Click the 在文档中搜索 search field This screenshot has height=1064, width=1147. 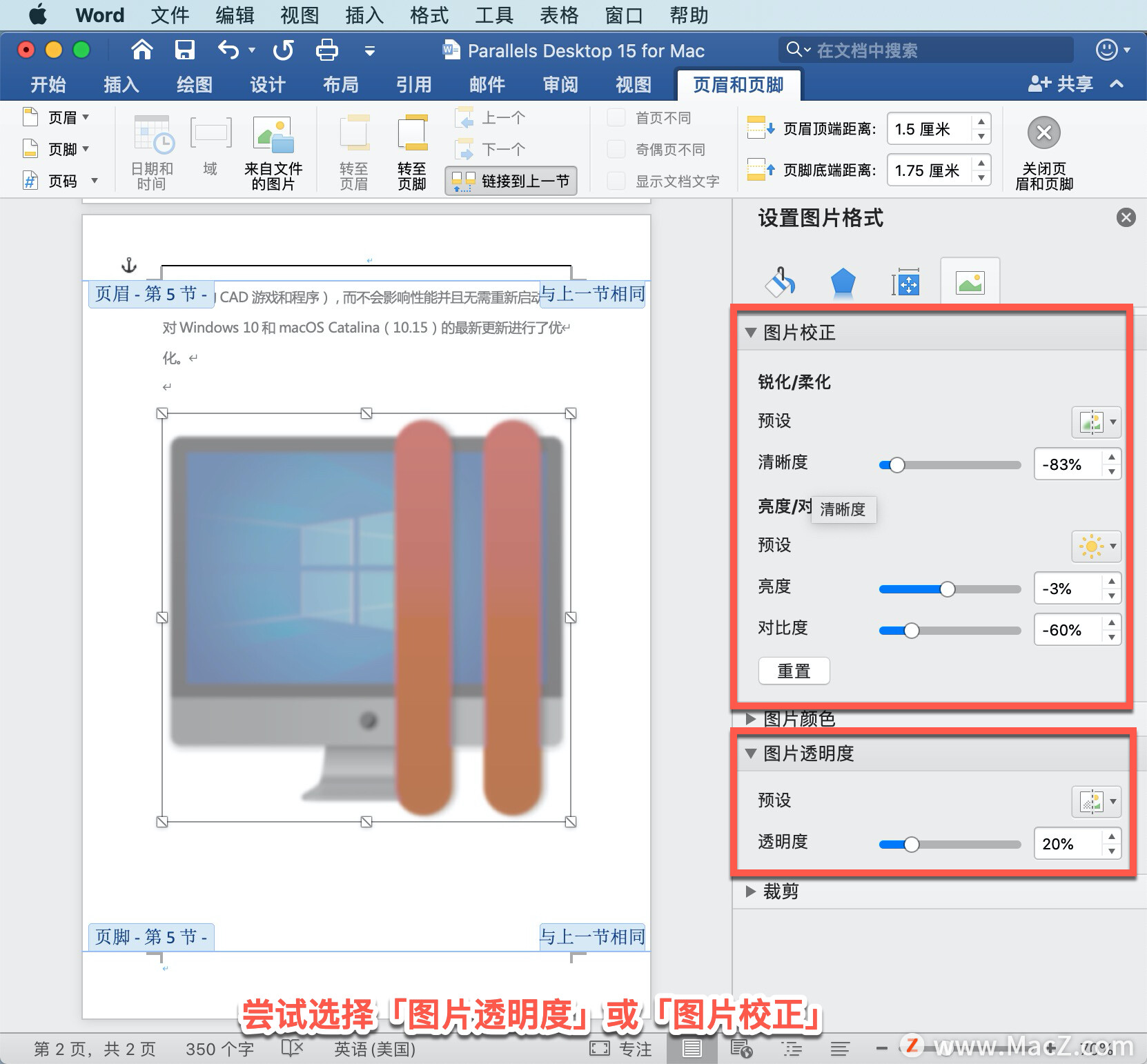point(925,50)
